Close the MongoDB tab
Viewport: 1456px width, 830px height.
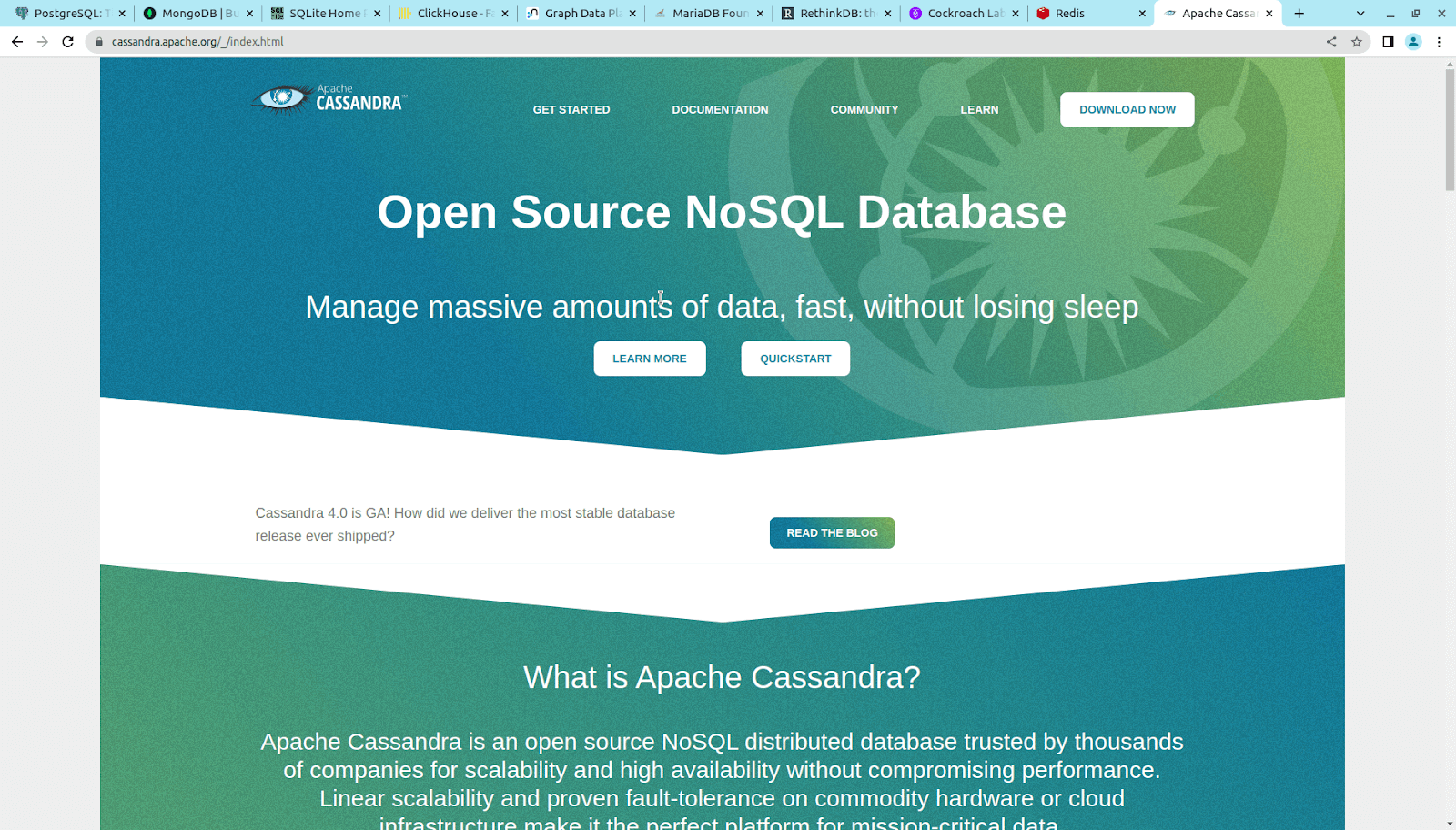click(249, 14)
